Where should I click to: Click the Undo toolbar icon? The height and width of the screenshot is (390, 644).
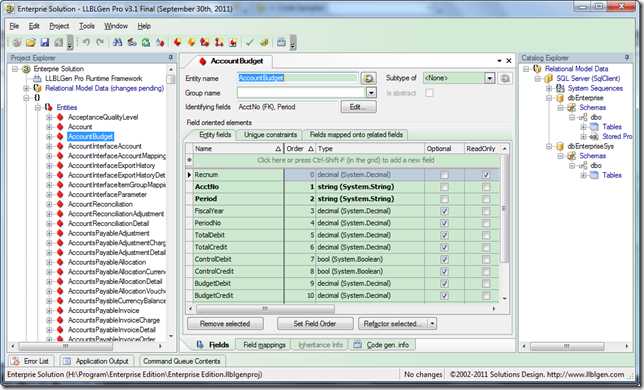point(86,42)
